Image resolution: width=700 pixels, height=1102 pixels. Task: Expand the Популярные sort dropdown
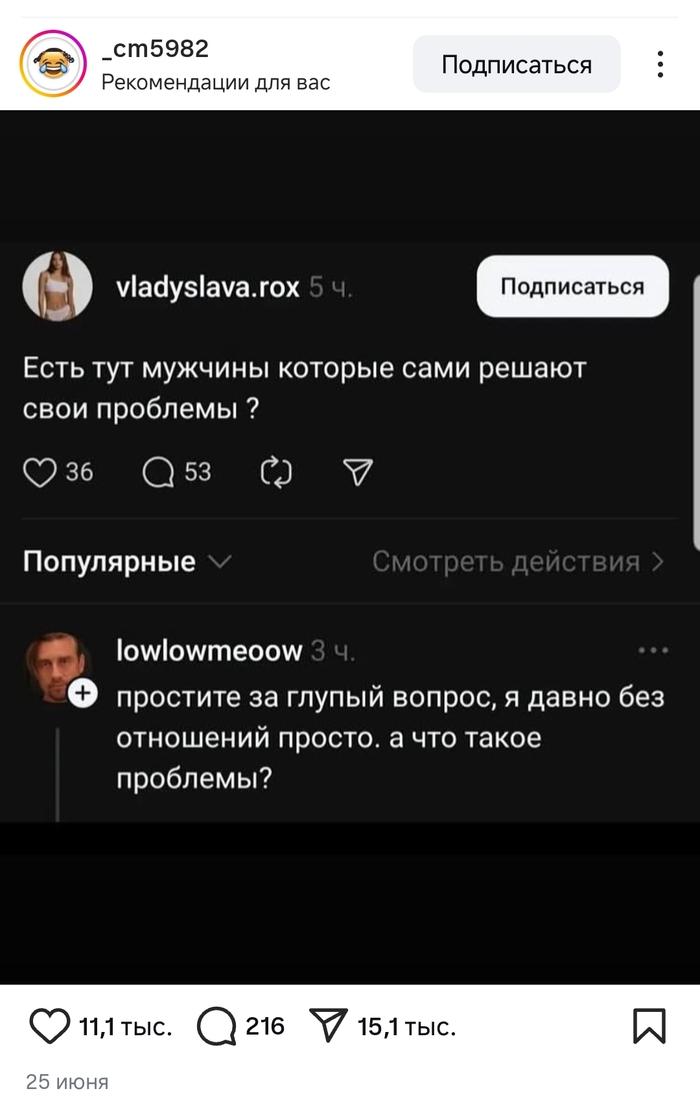tap(127, 562)
